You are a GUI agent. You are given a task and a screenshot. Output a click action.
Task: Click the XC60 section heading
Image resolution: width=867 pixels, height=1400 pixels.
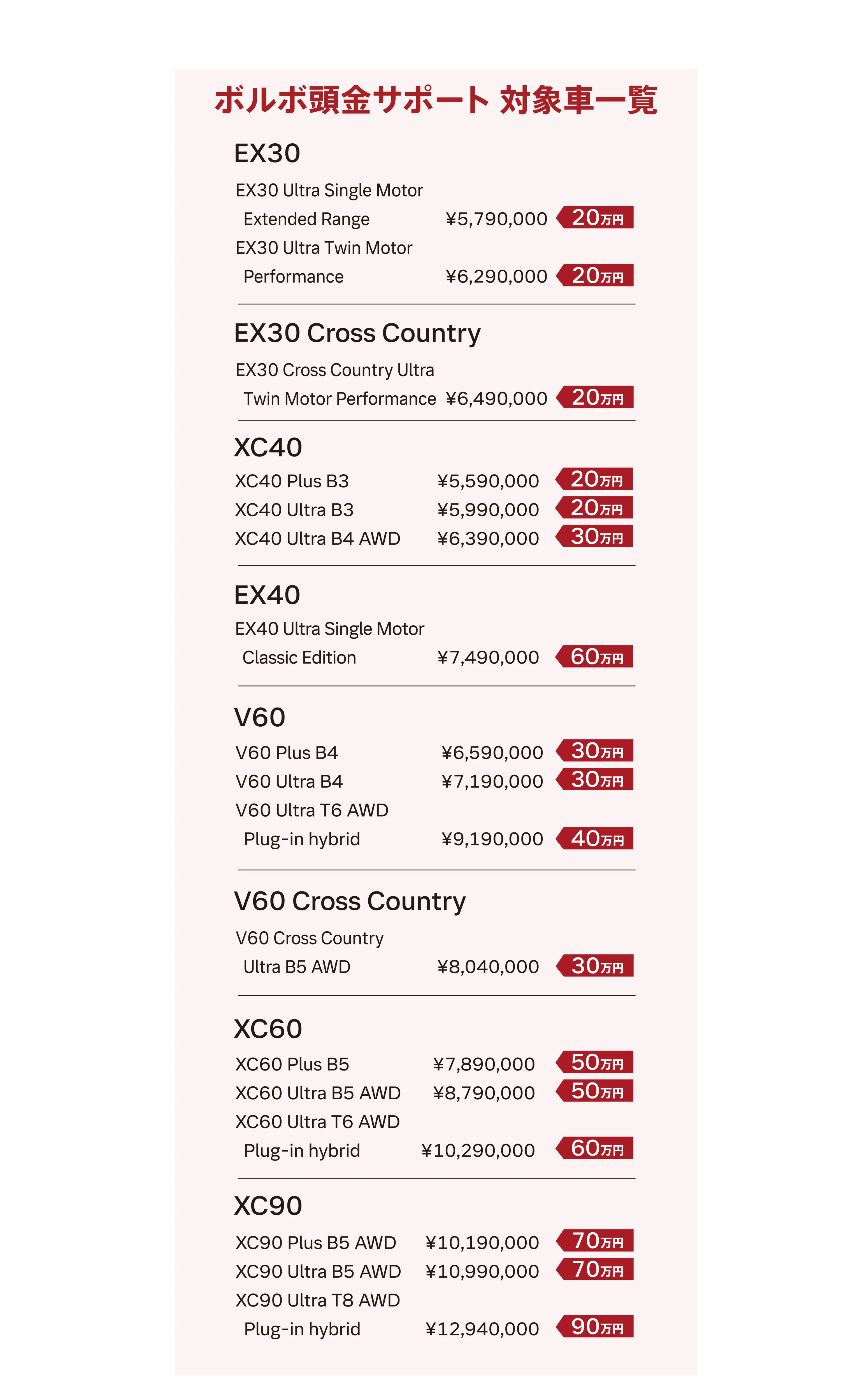(x=268, y=1029)
